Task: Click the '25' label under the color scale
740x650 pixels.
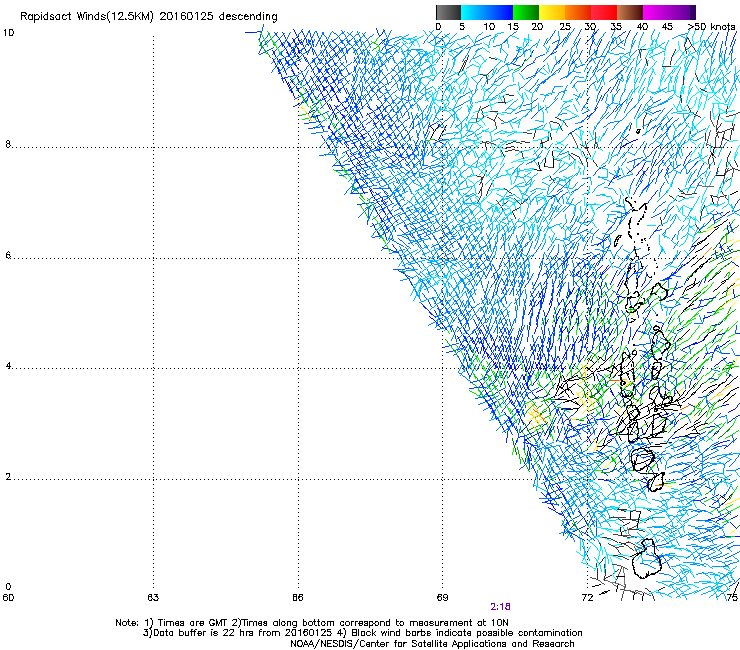Action: [x=565, y=27]
